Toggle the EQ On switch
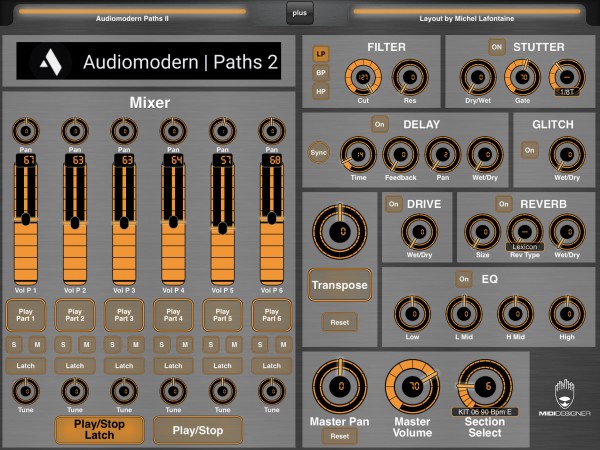 464,279
